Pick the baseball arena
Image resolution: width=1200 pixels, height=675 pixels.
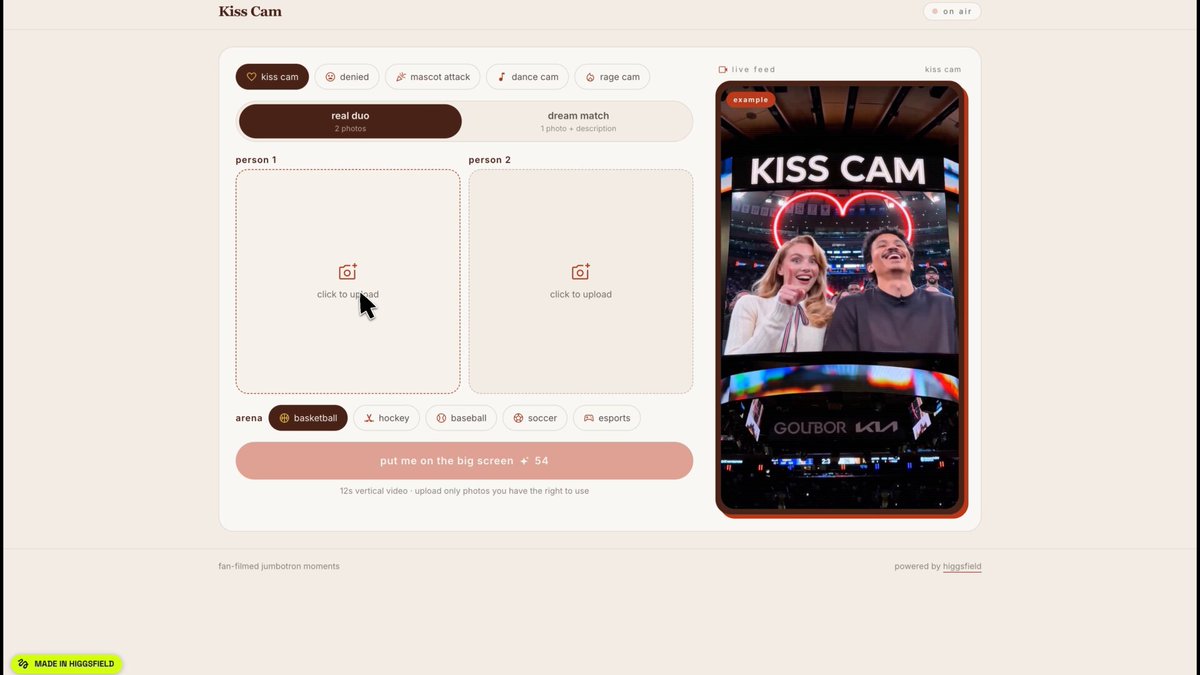[x=461, y=418]
